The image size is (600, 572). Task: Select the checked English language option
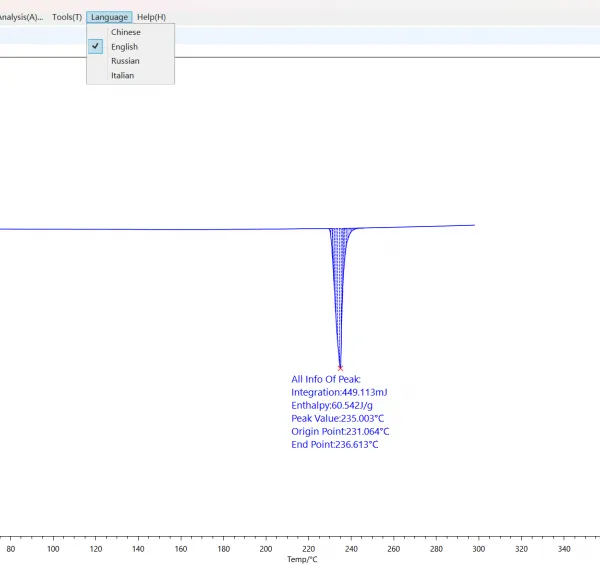point(130,47)
